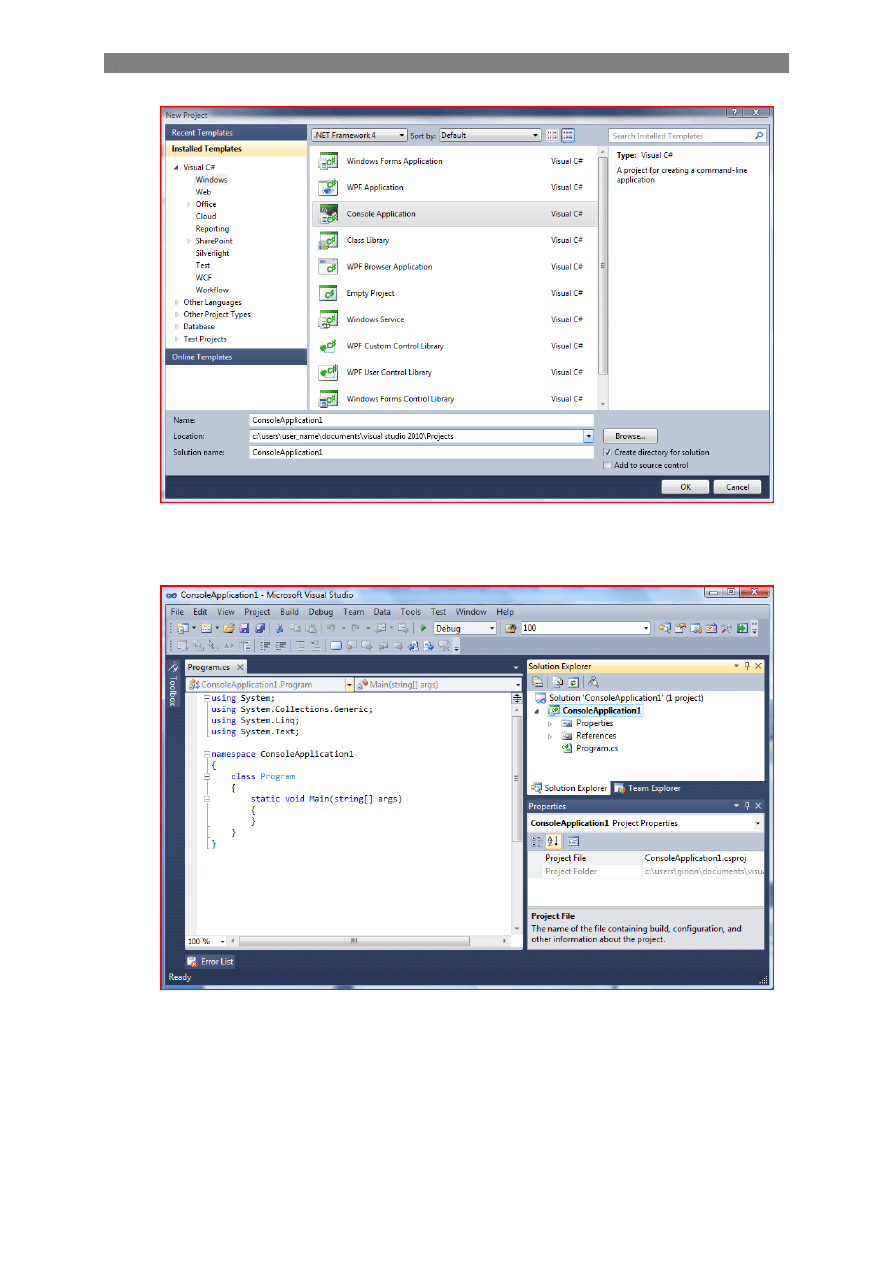This screenshot has width=893, height=1263.
Task: Enable Add to source control checkbox
Action: coord(608,465)
